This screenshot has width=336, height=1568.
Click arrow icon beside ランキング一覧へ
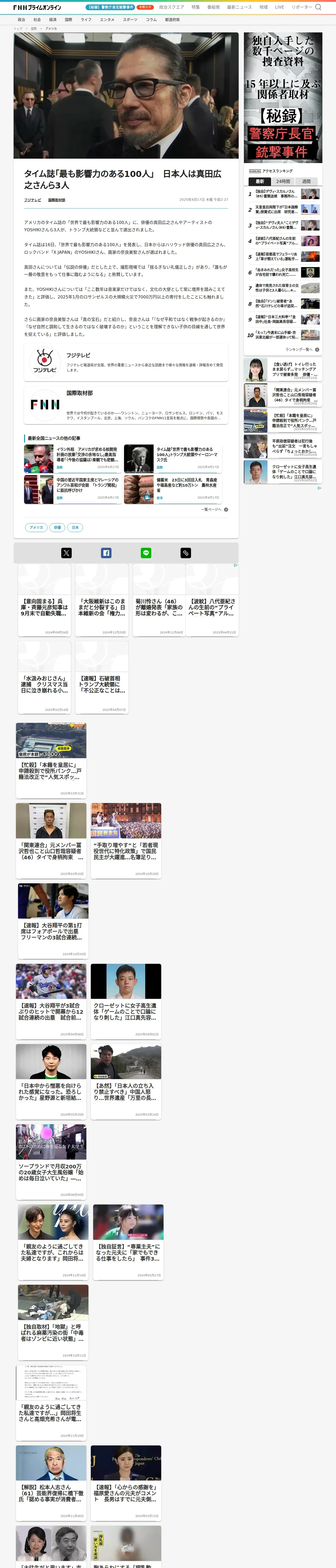(317, 349)
